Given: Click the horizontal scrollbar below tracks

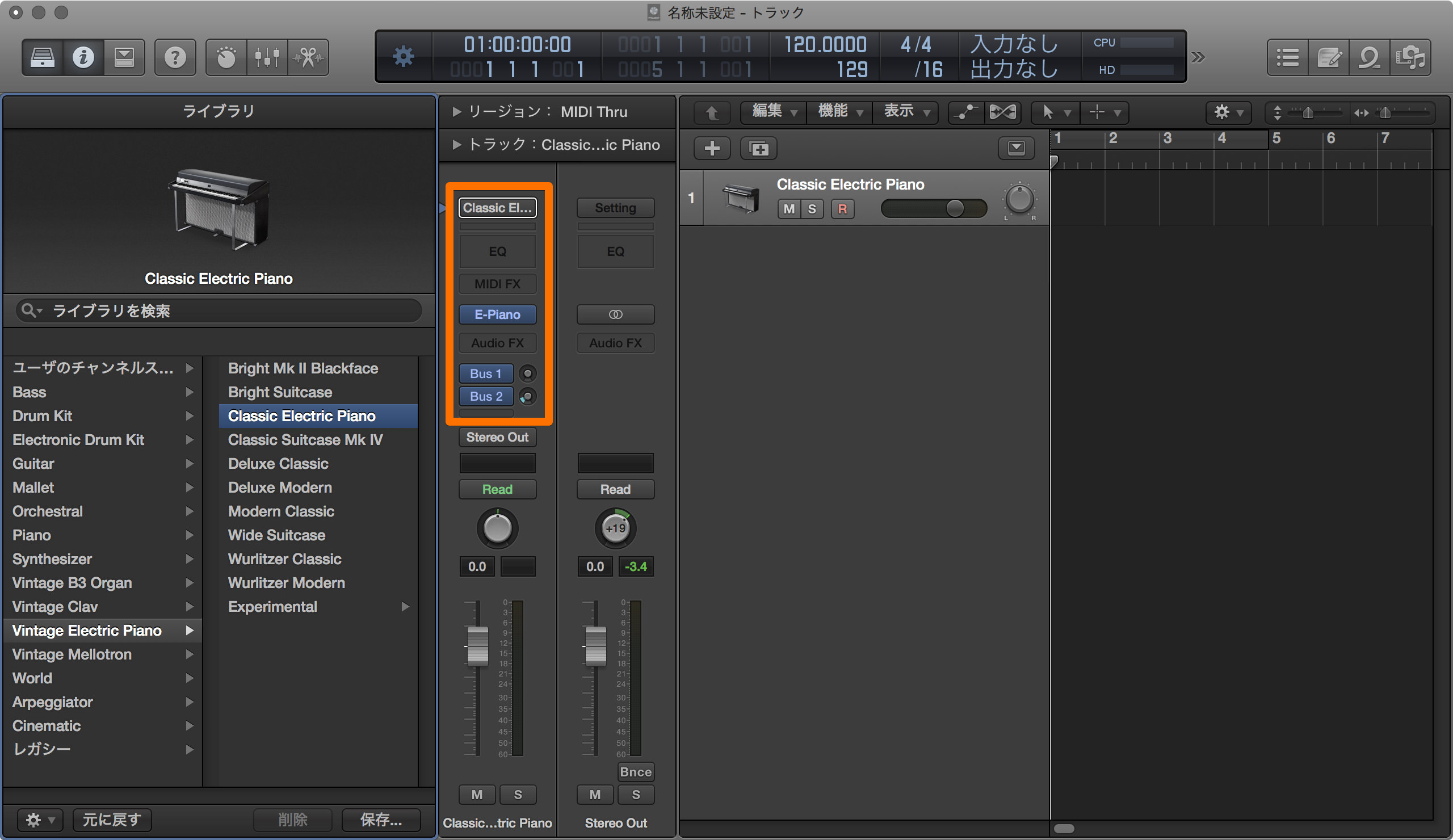Looking at the screenshot, I should (x=1064, y=829).
